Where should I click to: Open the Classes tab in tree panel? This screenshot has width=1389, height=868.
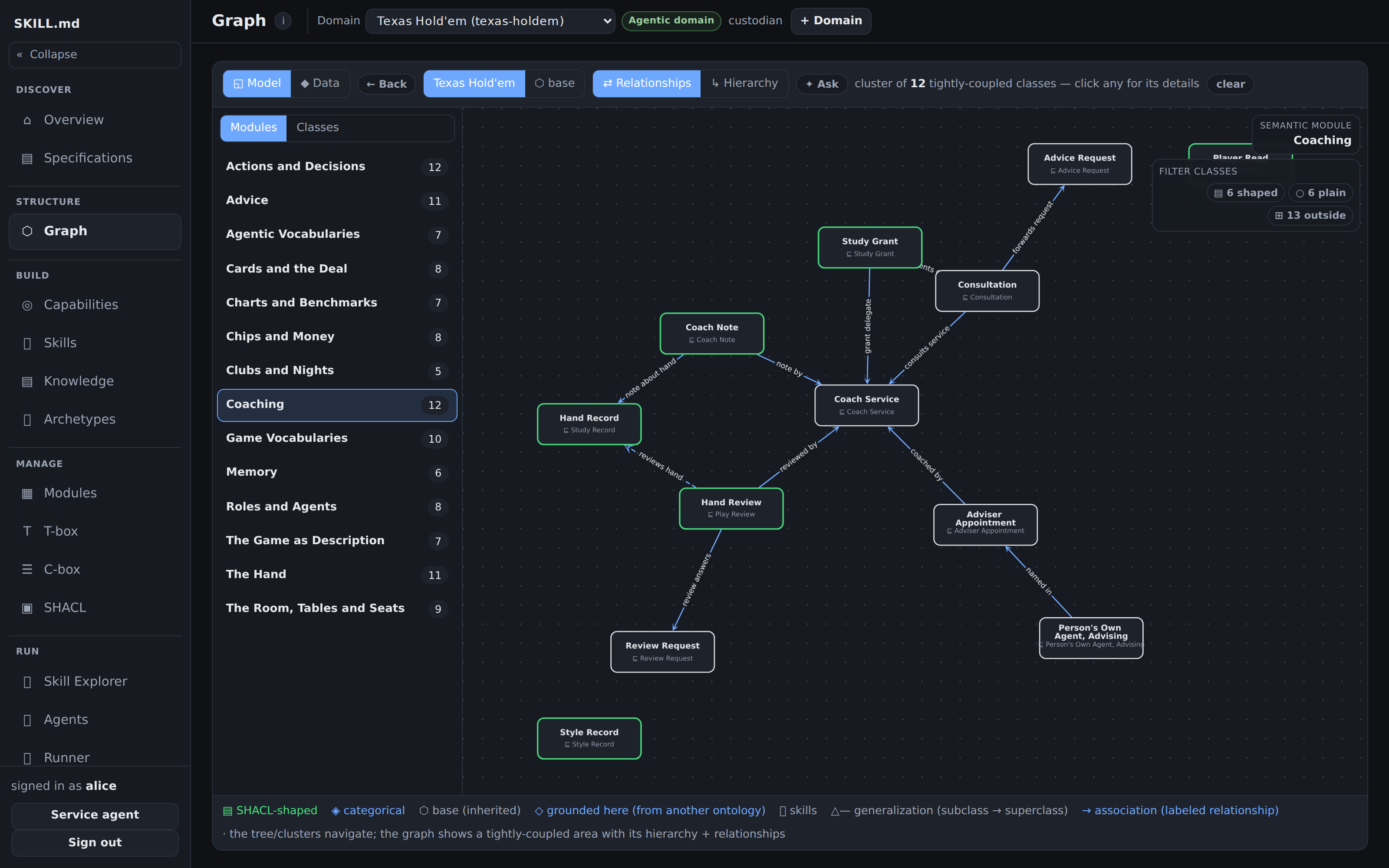point(317,128)
